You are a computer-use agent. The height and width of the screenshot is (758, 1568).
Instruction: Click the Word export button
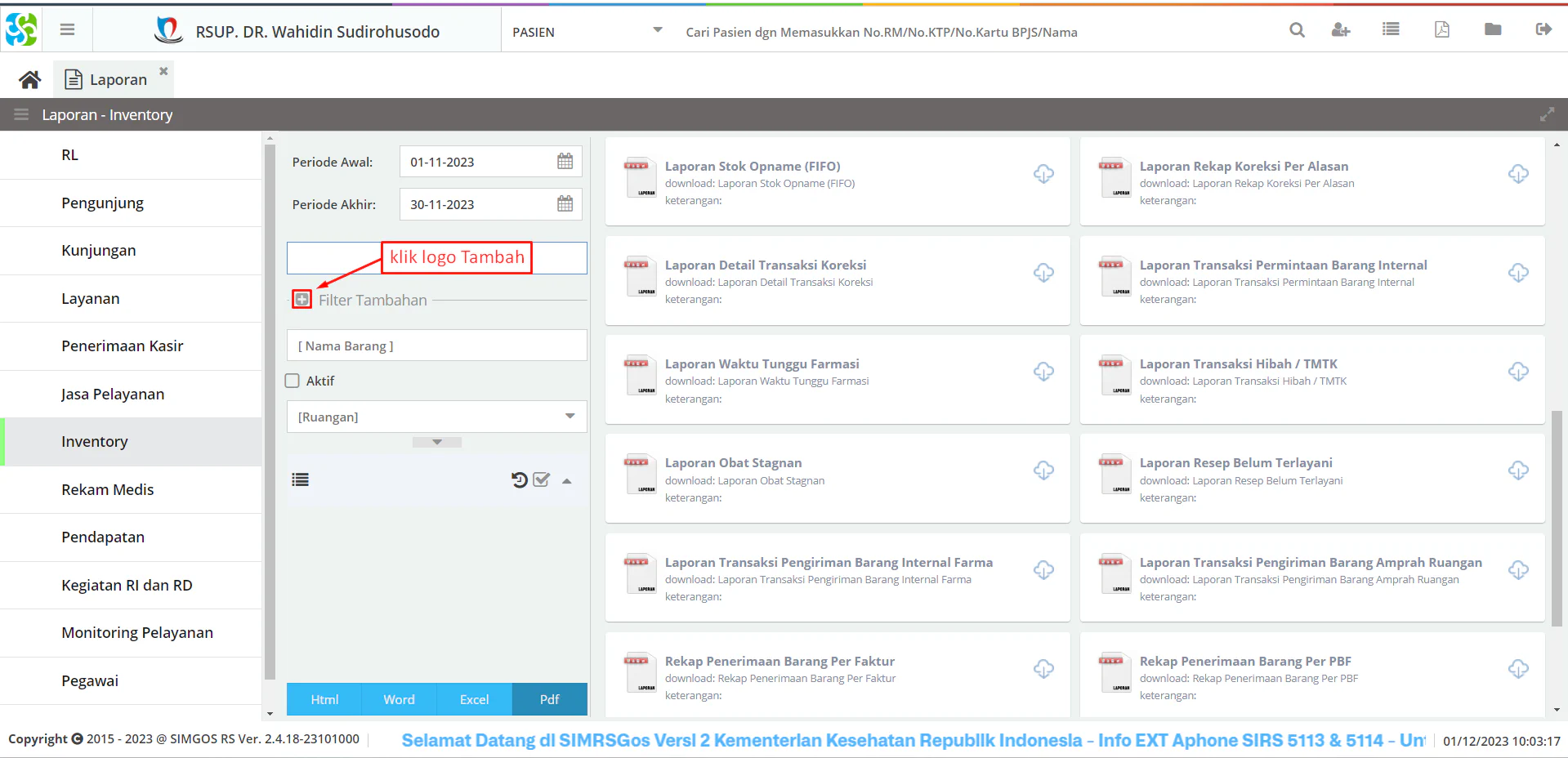(399, 699)
